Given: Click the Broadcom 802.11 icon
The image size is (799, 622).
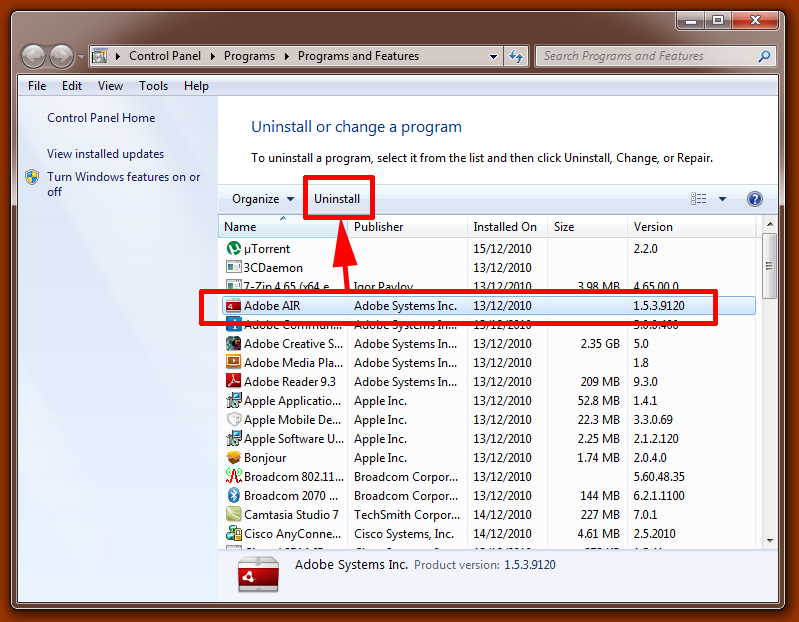Looking at the screenshot, I should [233, 476].
